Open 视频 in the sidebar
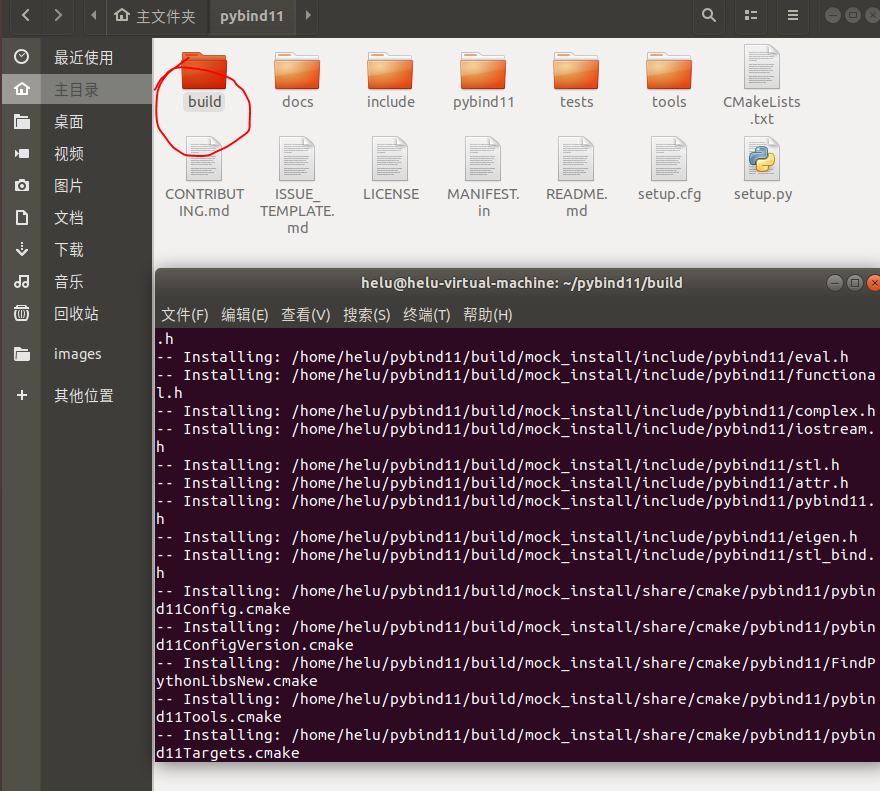 coord(68,153)
